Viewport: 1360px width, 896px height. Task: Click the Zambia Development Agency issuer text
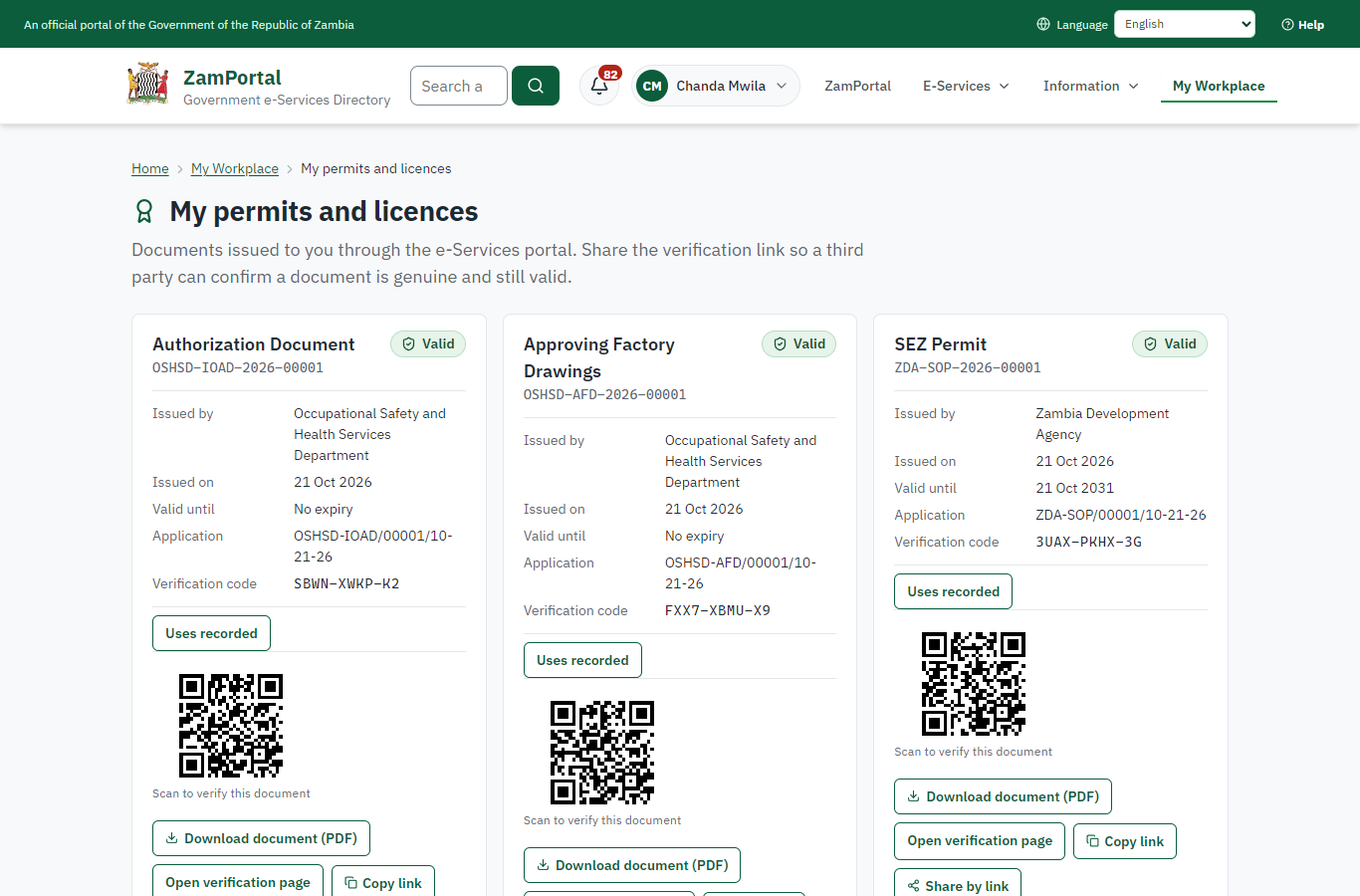coord(1102,424)
